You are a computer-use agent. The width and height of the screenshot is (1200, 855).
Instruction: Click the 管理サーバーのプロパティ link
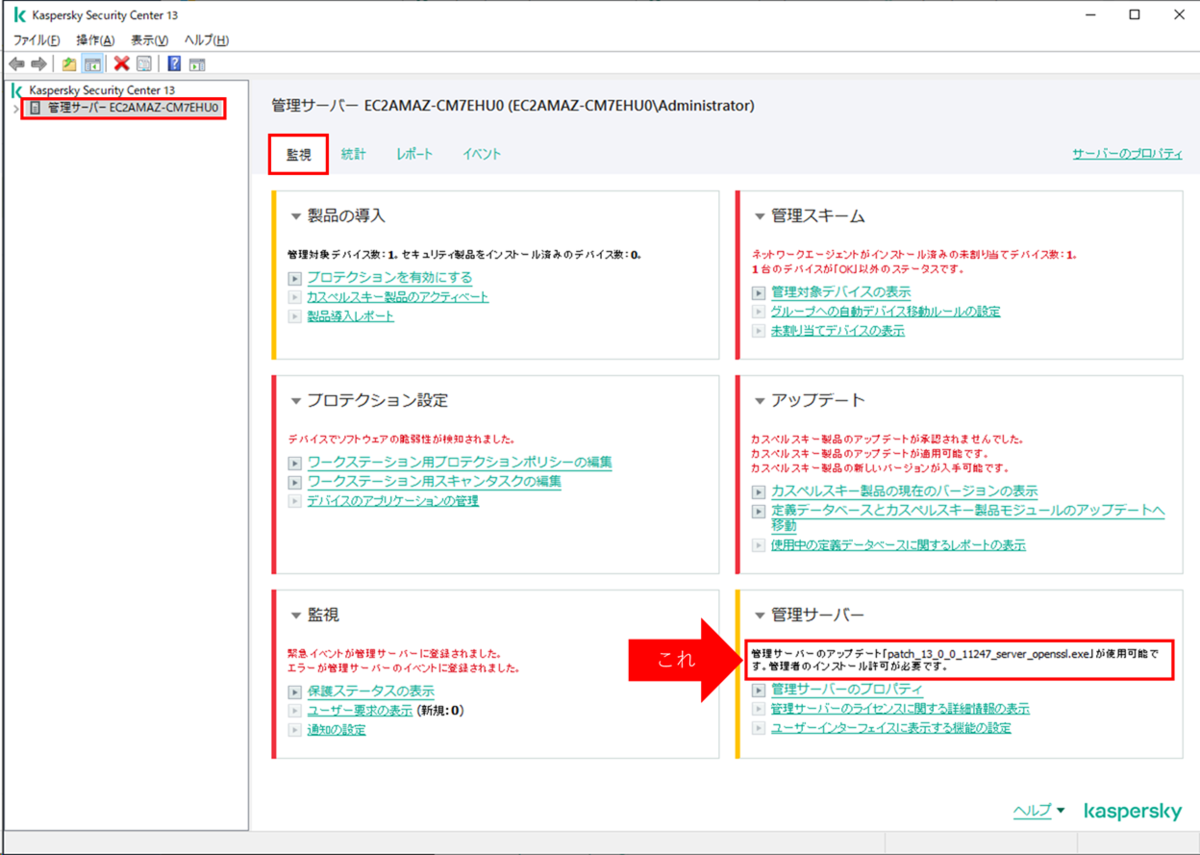846,690
